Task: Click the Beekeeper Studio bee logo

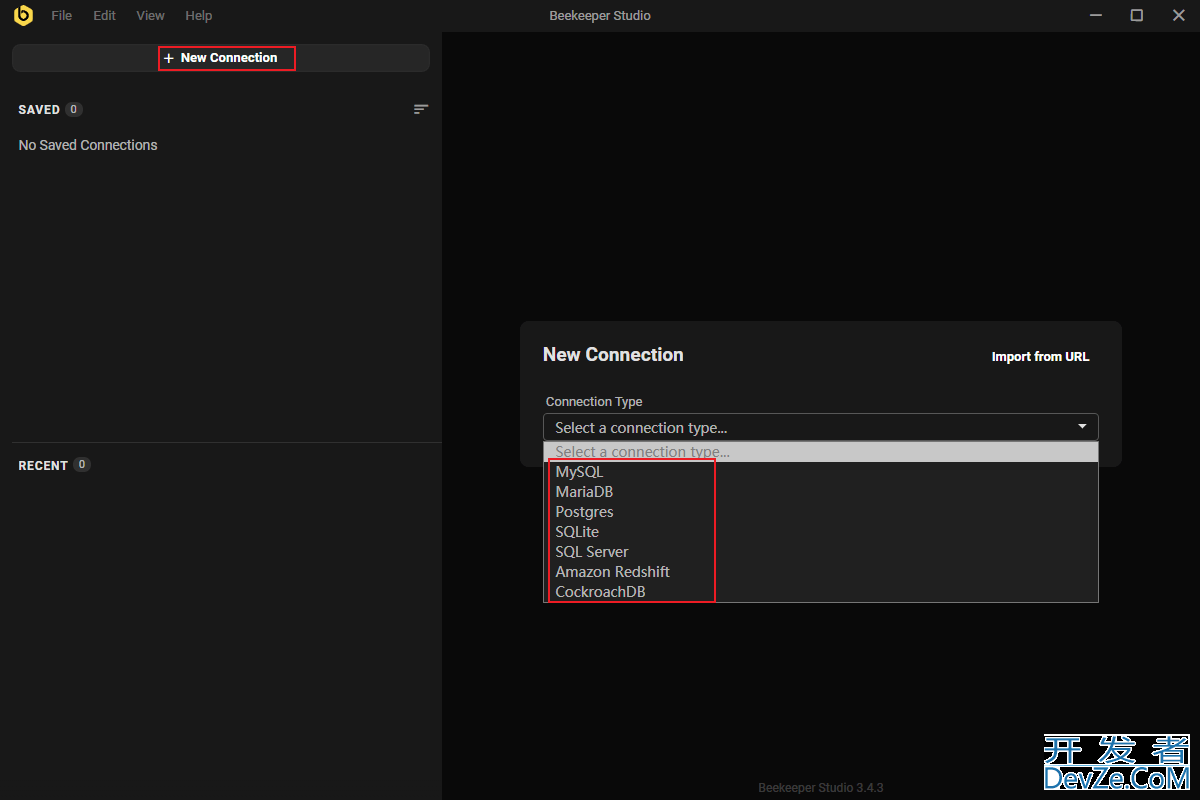Action: click(x=23, y=15)
